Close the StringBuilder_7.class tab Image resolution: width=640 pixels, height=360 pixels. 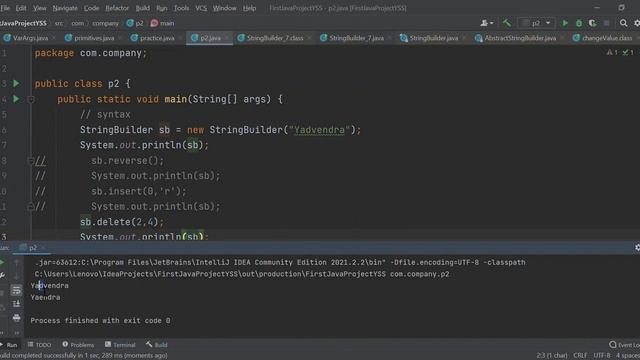click(x=309, y=38)
